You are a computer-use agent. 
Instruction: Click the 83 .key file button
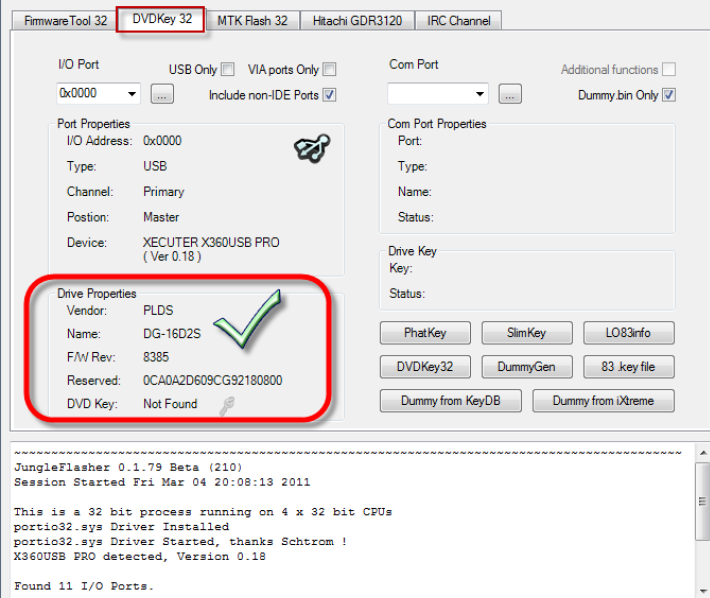tap(628, 367)
